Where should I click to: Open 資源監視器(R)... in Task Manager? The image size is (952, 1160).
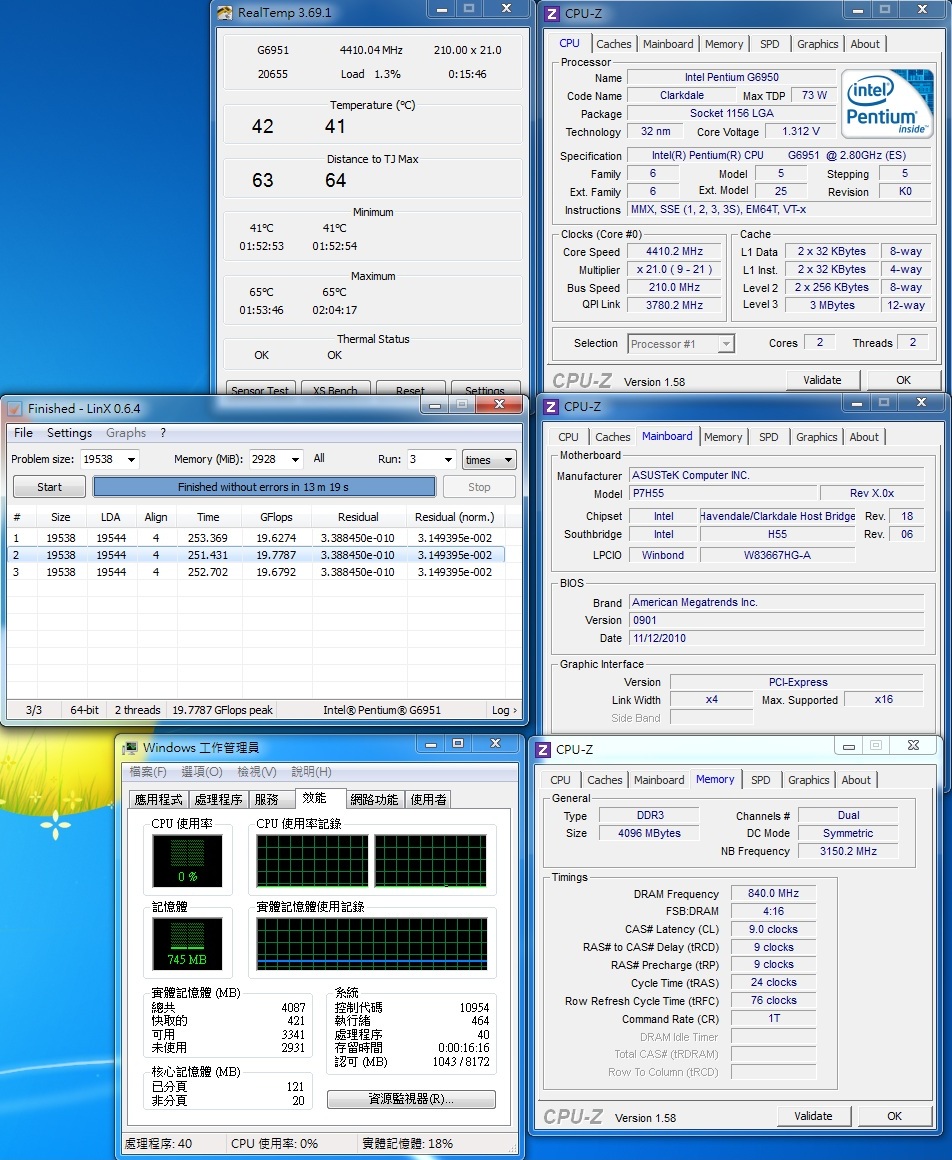coord(411,1099)
